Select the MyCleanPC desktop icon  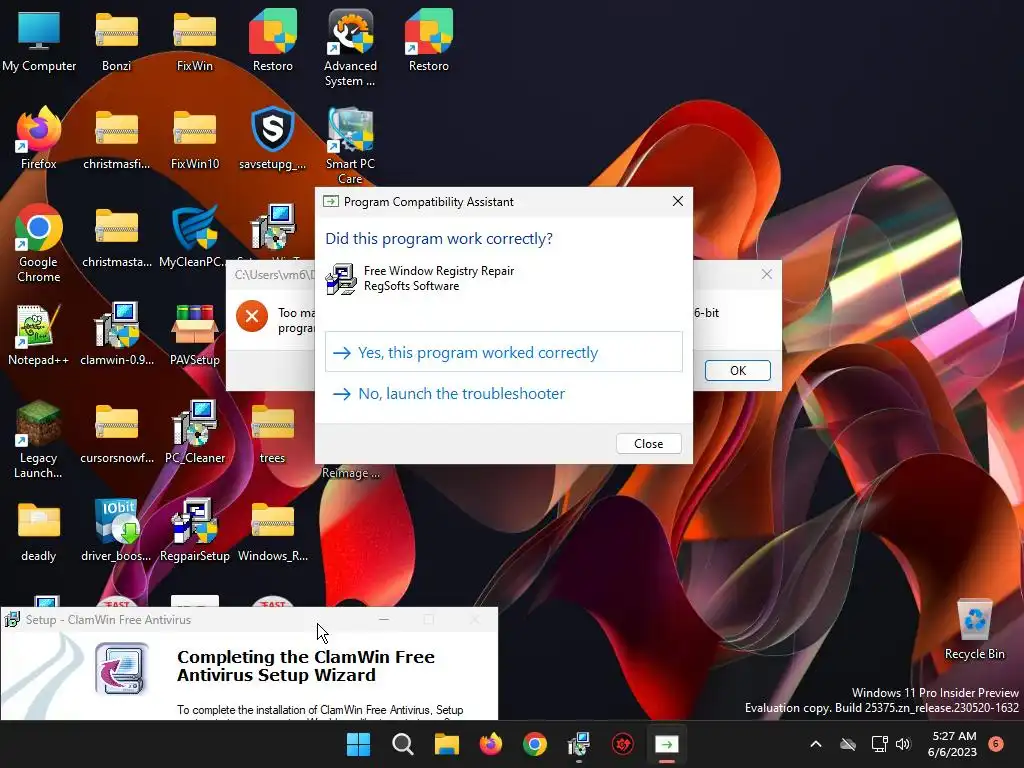(x=195, y=236)
